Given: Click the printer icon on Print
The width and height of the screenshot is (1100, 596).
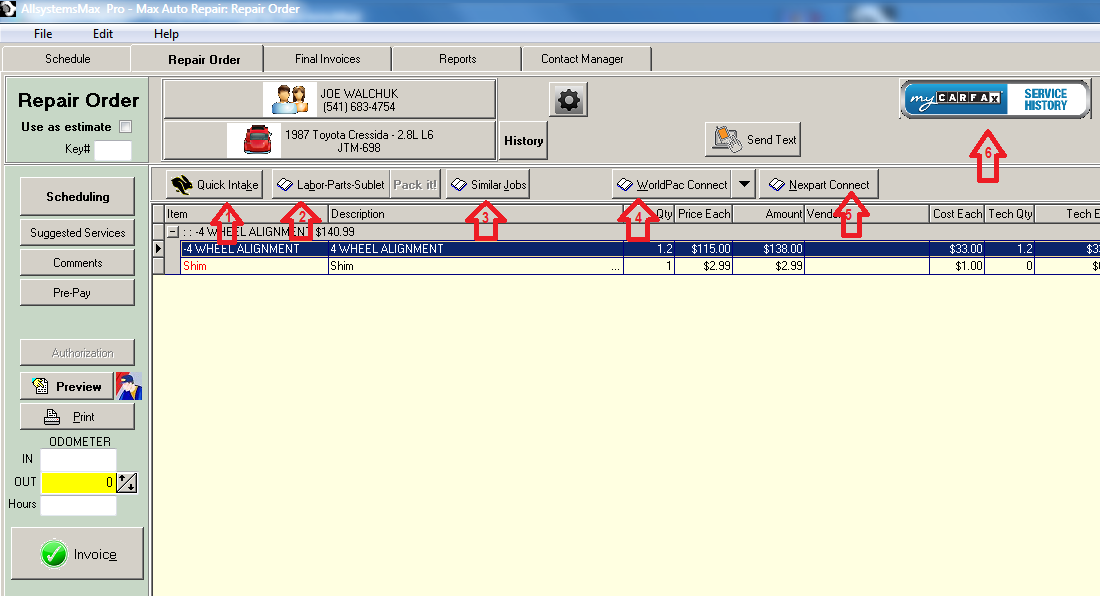Looking at the screenshot, I should (x=52, y=417).
